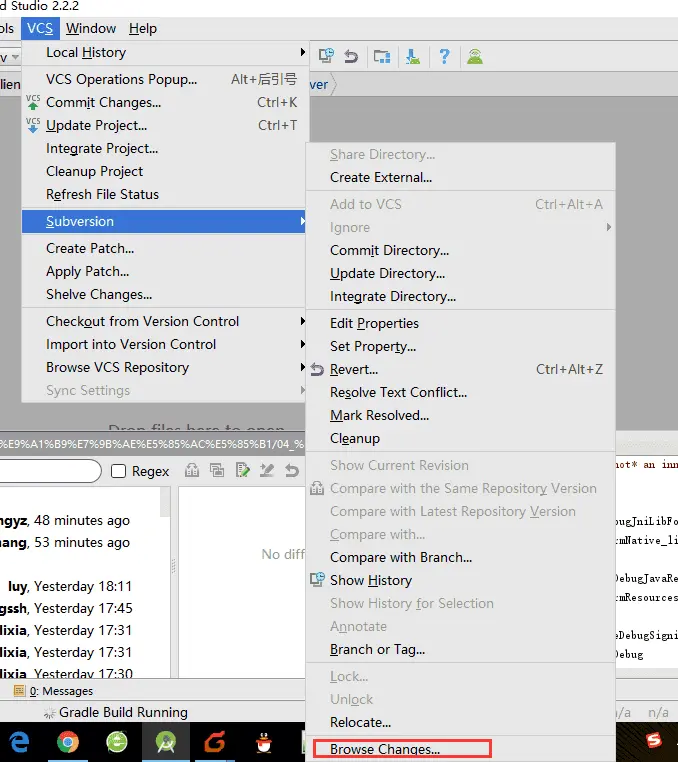Open Project Structure folder icon in toolbar
The width and height of the screenshot is (678, 762).
[382, 57]
